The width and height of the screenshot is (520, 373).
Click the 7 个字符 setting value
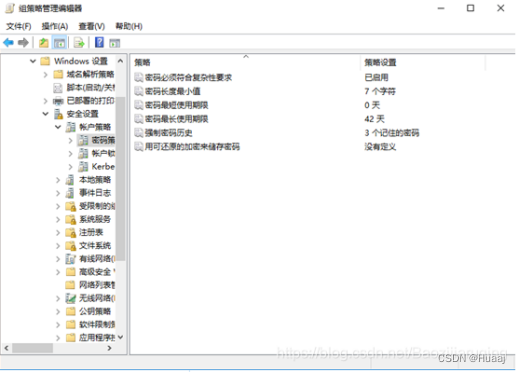tap(380, 91)
